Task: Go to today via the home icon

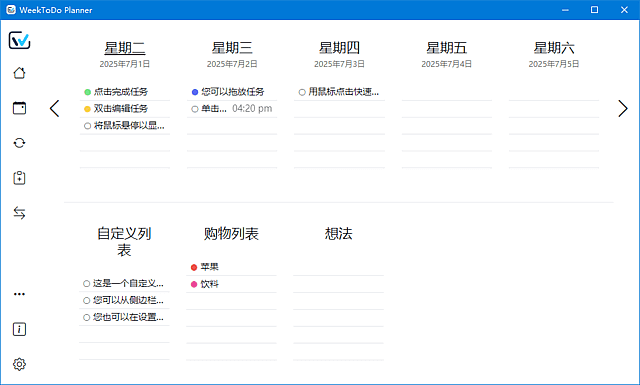Action: (x=19, y=73)
